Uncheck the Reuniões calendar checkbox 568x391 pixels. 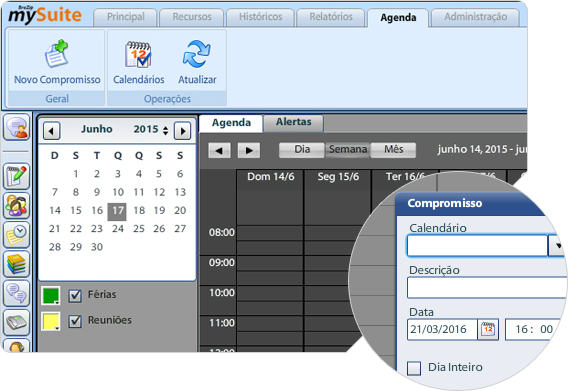(x=75, y=321)
